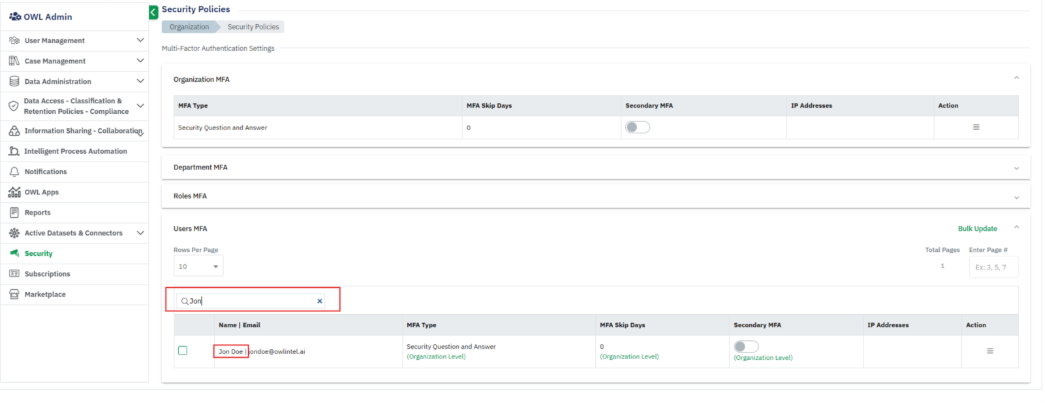Open Jon Doe row action menu icon
Viewport: 1045px width, 403px height.
tap(990, 351)
